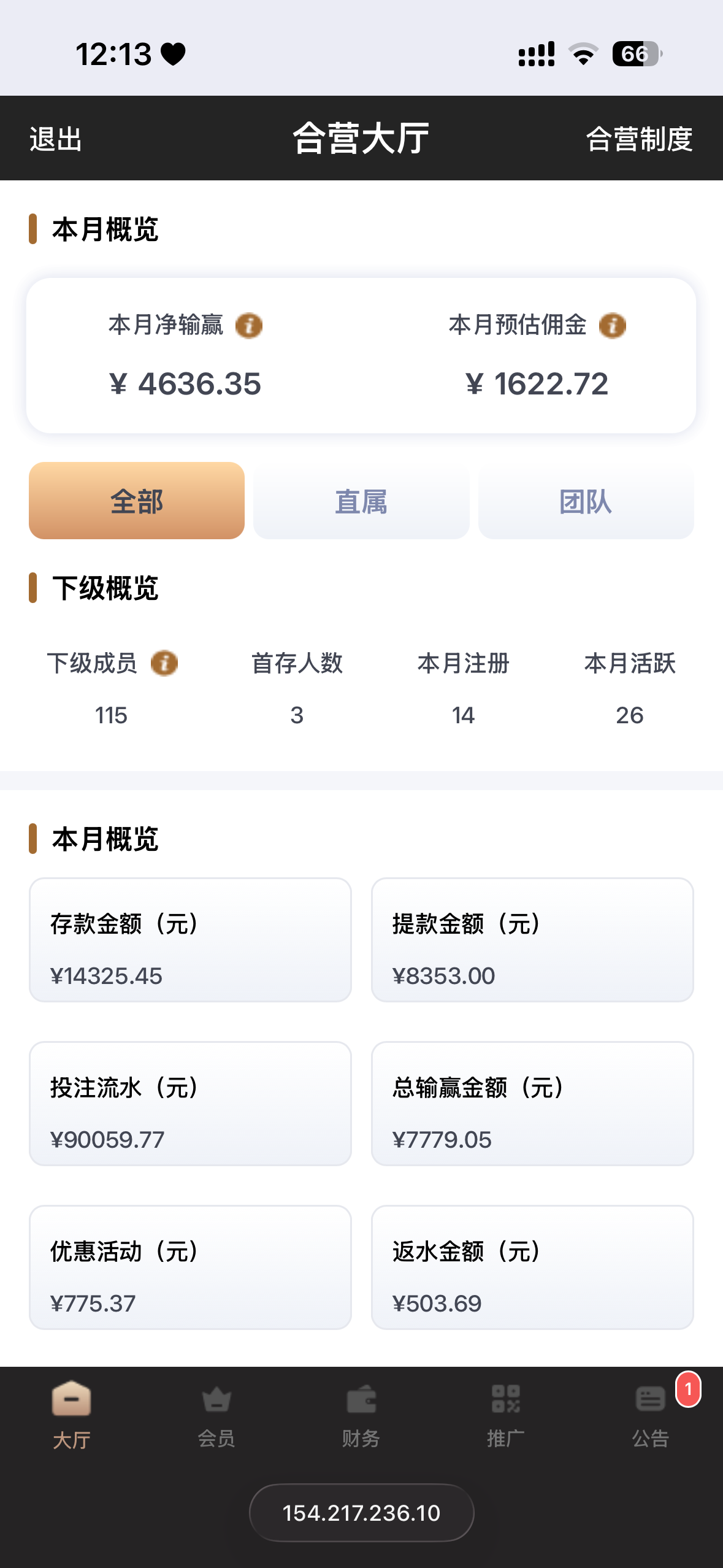Open the 推广 QR code icon
The width and height of the screenshot is (723, 1568).
[506, 1399]
